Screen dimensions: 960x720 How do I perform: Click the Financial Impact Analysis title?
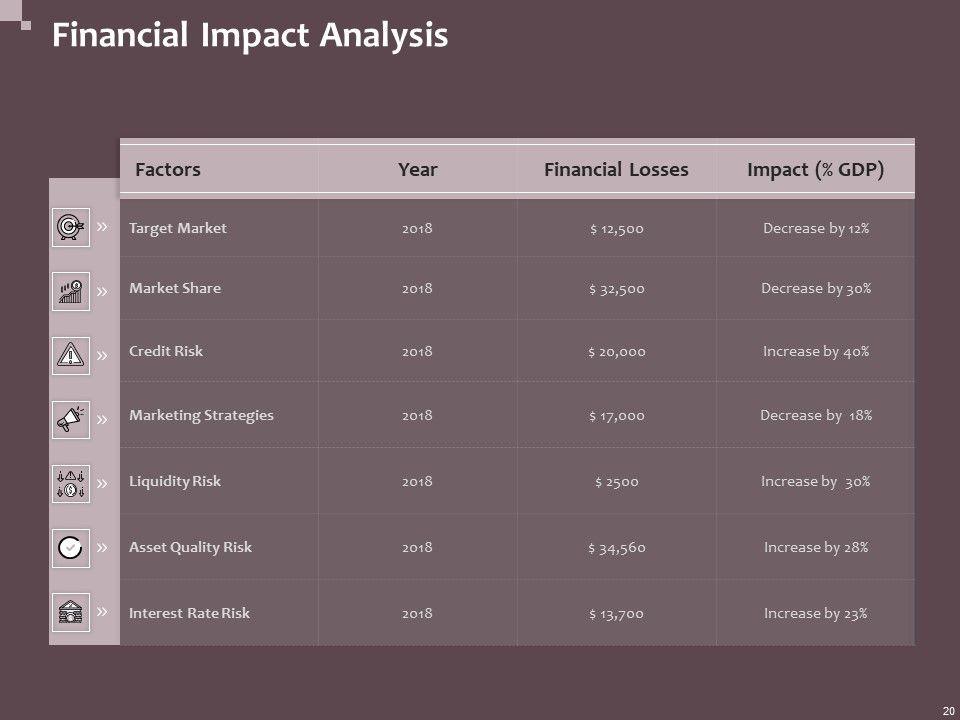[249, 36]
